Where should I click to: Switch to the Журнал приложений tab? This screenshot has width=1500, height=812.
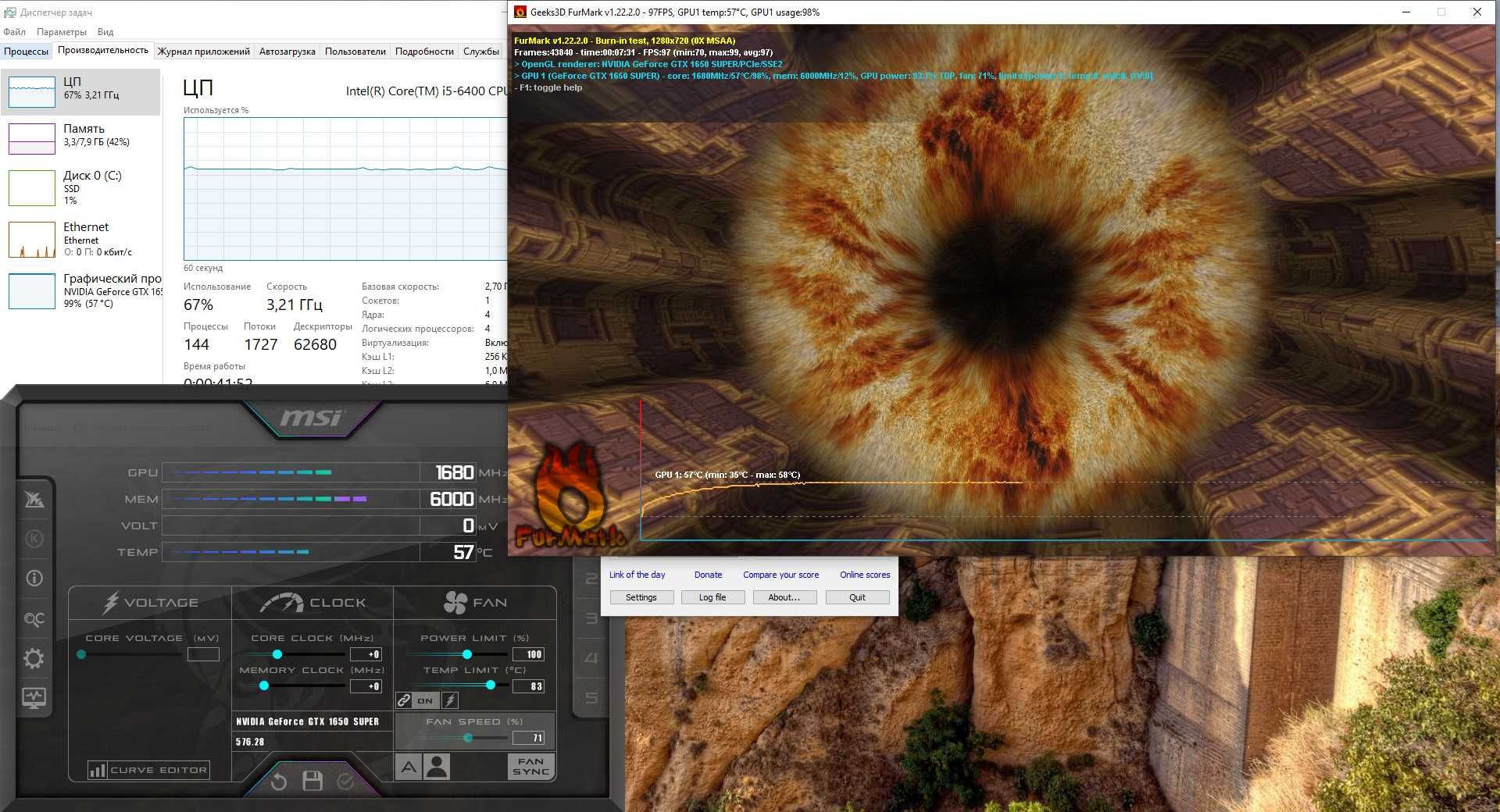pyautogui.click(x=204, y=52)
